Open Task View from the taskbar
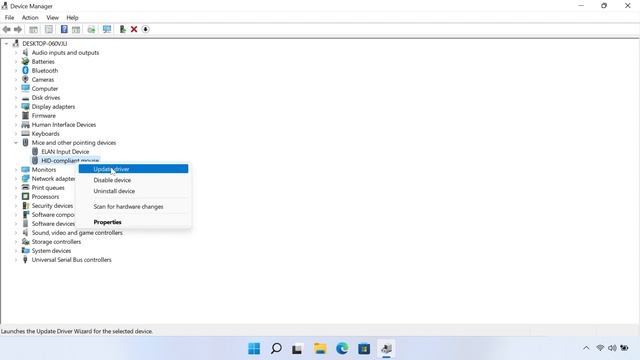The height and width of the screenshot is (360, 640). [x=297, y=349]
